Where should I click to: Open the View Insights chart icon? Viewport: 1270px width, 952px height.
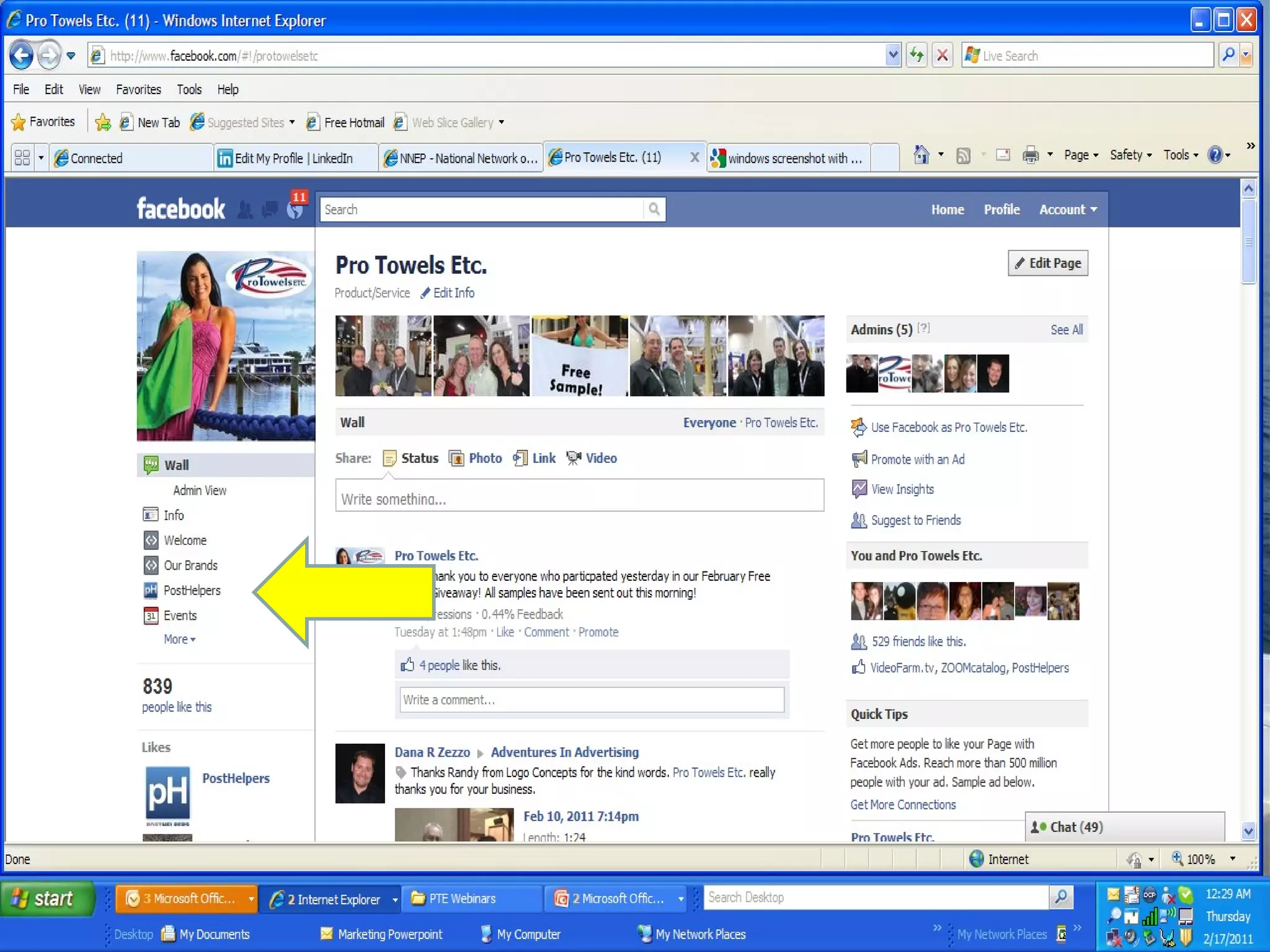coord(859,489)
